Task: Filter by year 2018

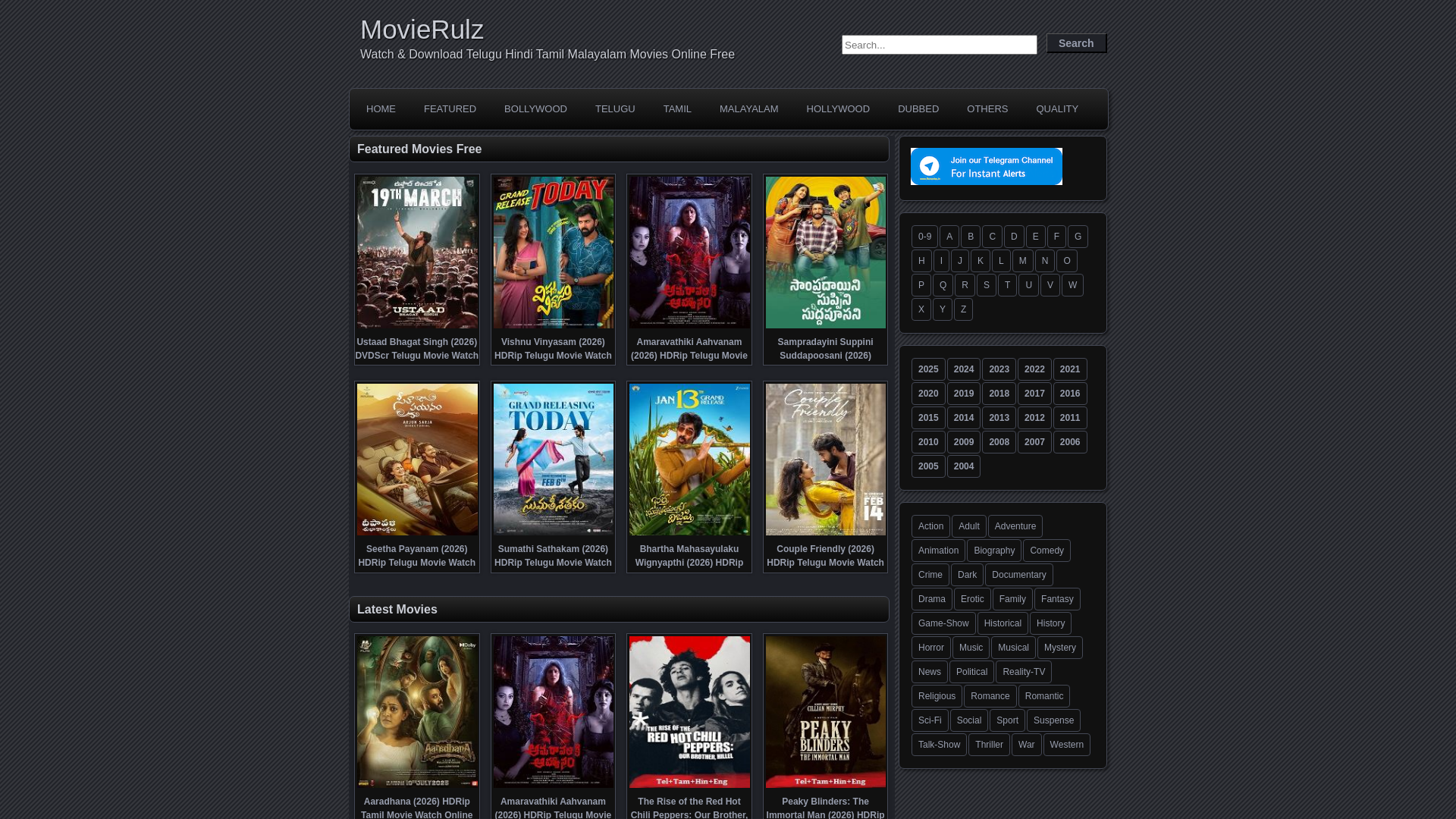Action: [999, 394]
